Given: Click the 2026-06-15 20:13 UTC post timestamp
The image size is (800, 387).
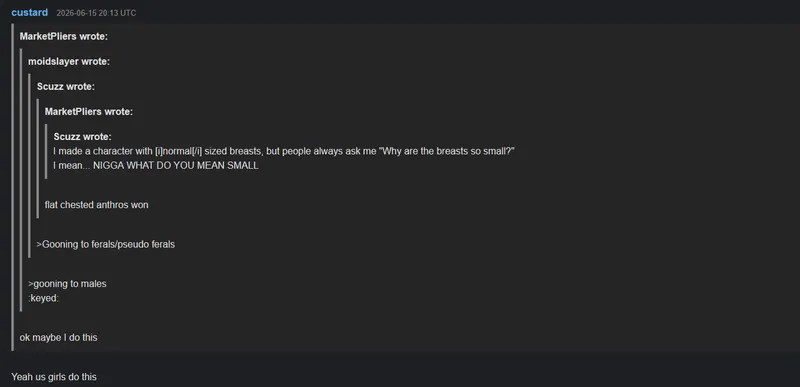Looking at the screenshot, I should click(96, 13).
